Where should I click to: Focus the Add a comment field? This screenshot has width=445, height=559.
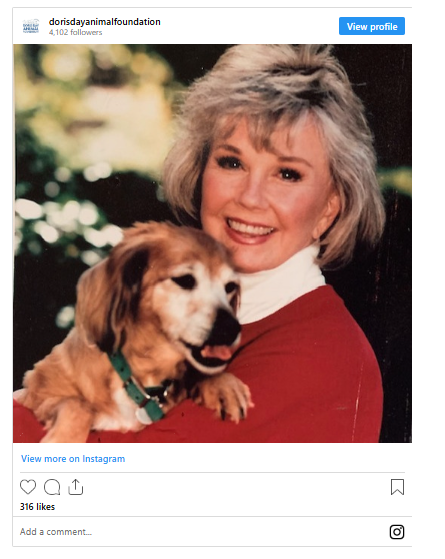[200, 532]
